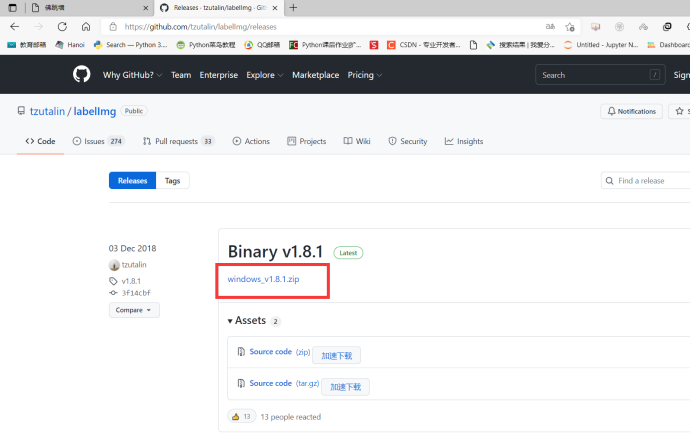Click the search magnifier in Find a release

pos(609,181)
